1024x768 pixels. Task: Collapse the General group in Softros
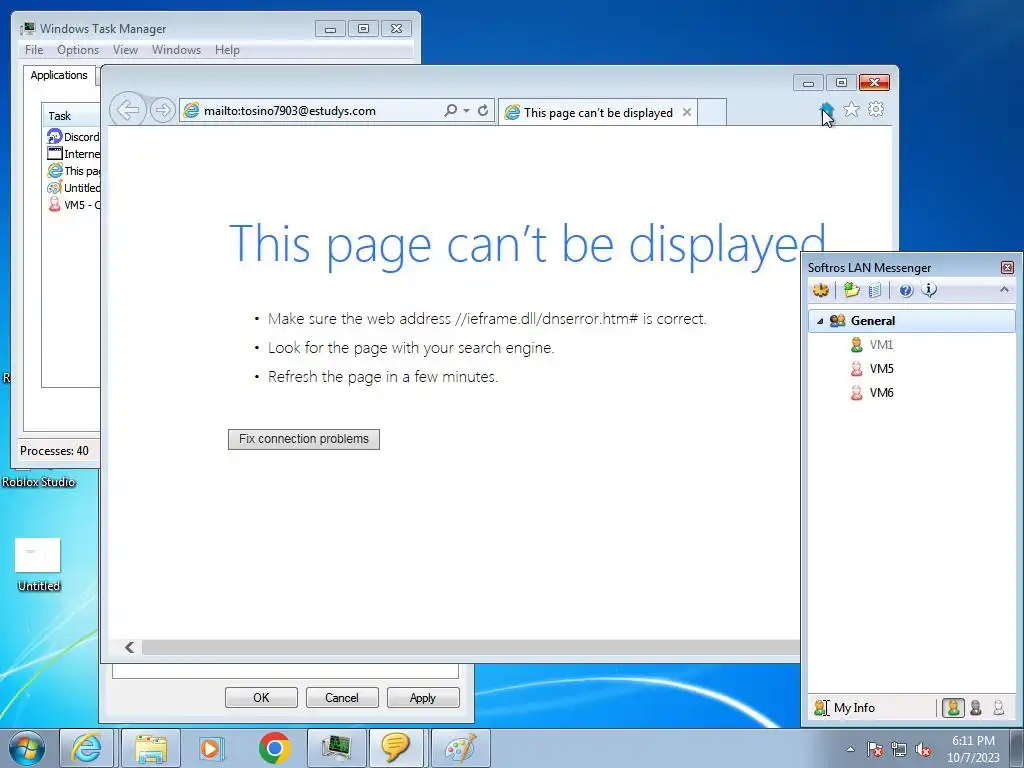click(820, 321)
